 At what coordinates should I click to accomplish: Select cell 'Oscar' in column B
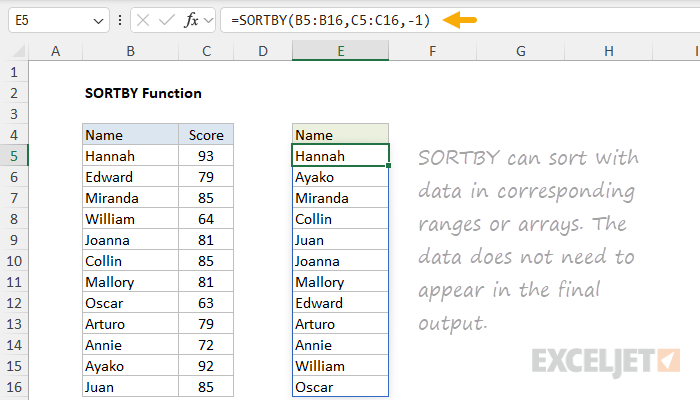[130, 303]
